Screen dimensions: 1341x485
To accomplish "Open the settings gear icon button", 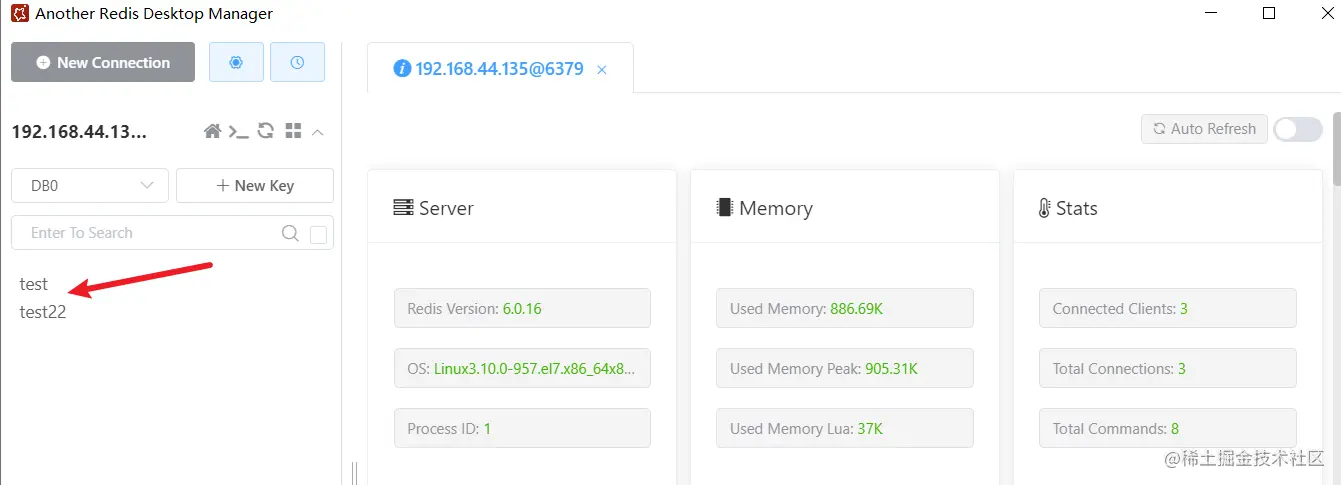I will 236,62.
